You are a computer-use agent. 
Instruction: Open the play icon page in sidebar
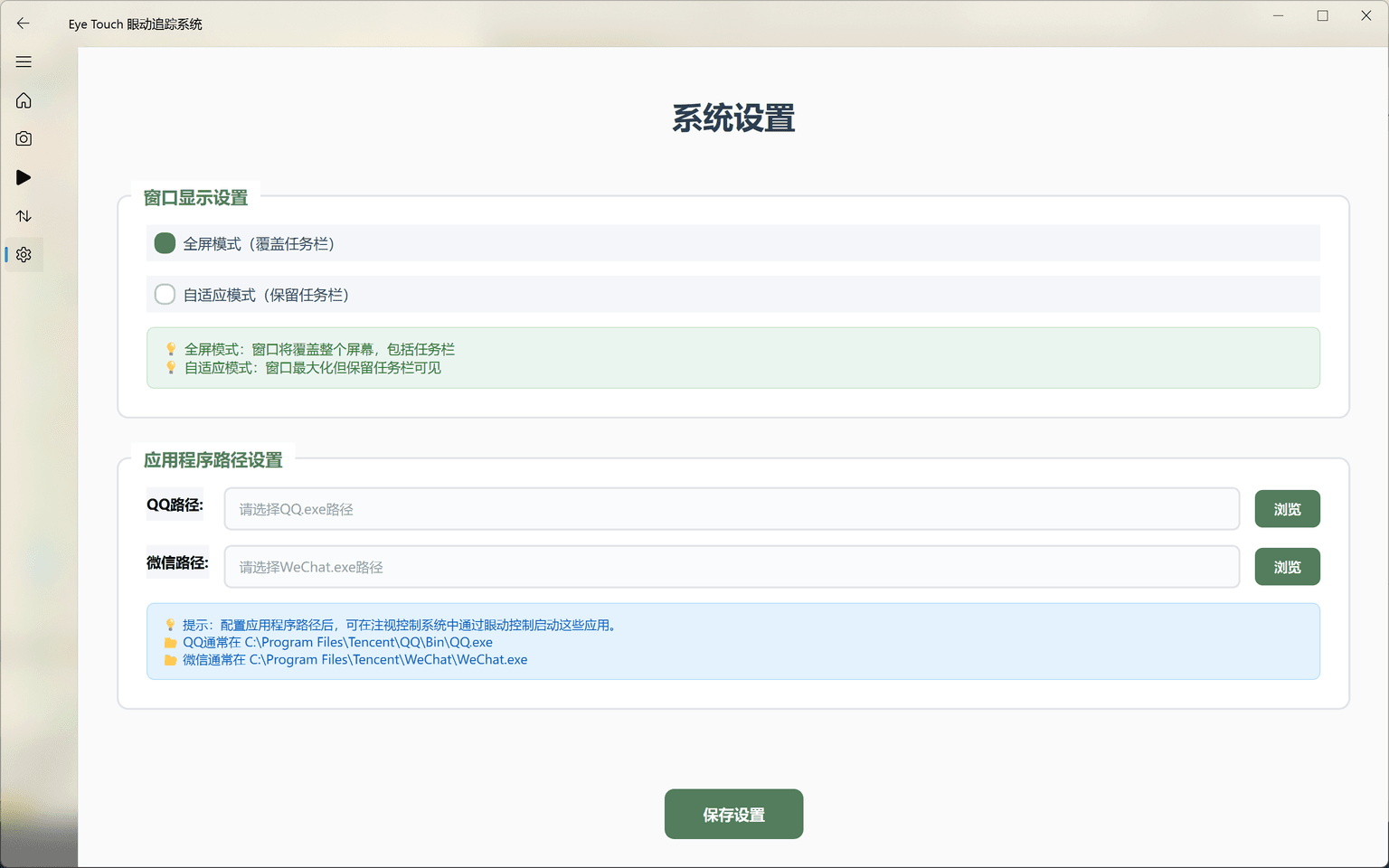click(x=24, y=177)
